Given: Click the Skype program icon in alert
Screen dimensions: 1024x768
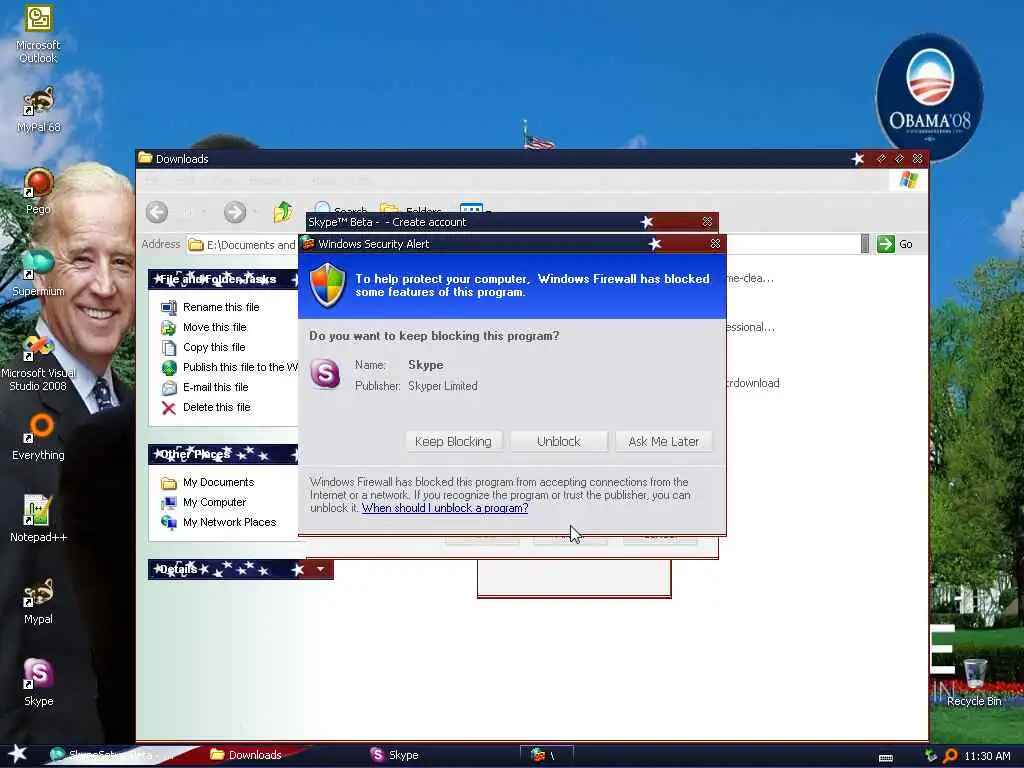Looking at the screenshot, I should pos(325,374).
